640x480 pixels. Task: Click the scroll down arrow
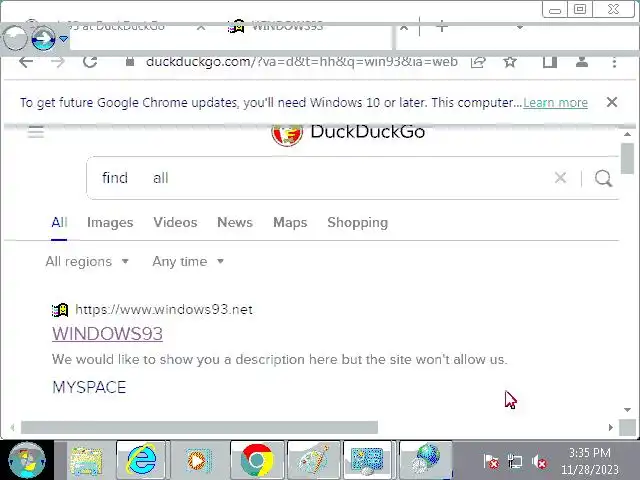tap(627, 409)
